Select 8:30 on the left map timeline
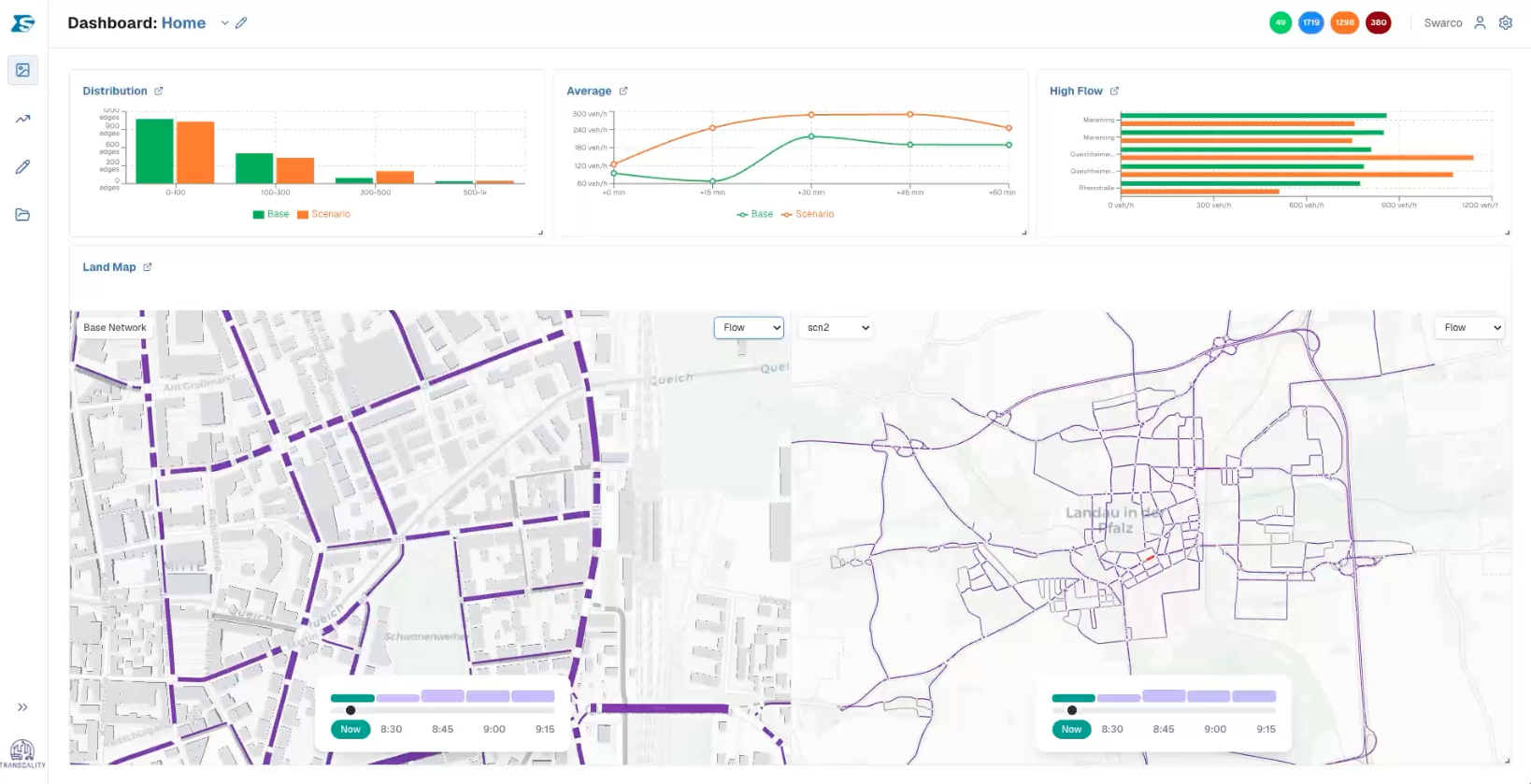This screenshot has width=1531, height=784. pos(392,729)
